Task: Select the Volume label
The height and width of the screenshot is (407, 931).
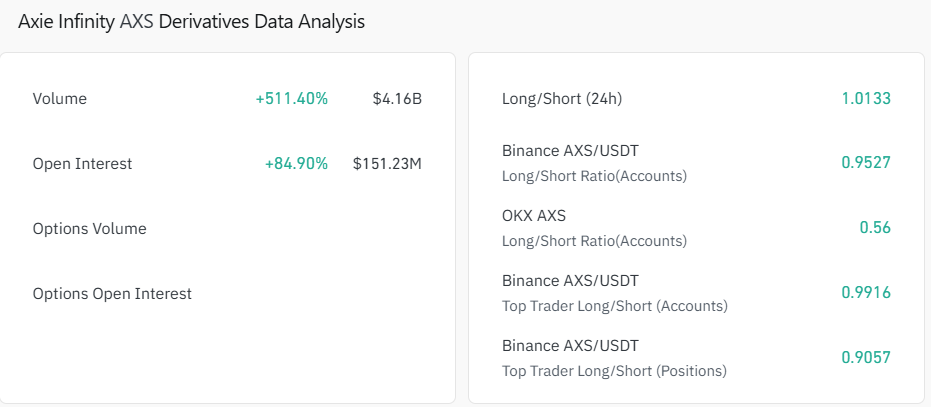Action: [x=60, y=99]
